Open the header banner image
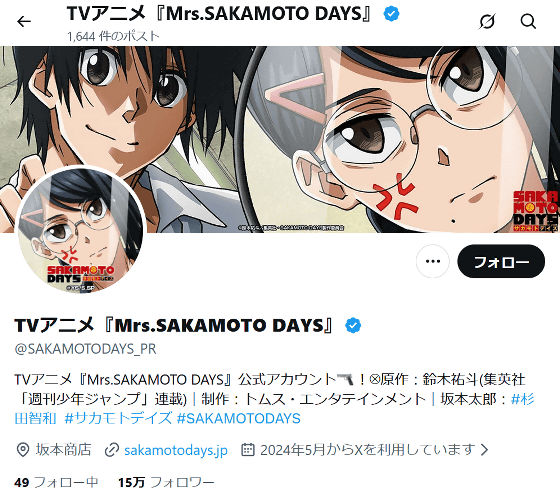560x503 pixels. click(x=280, y=139)
